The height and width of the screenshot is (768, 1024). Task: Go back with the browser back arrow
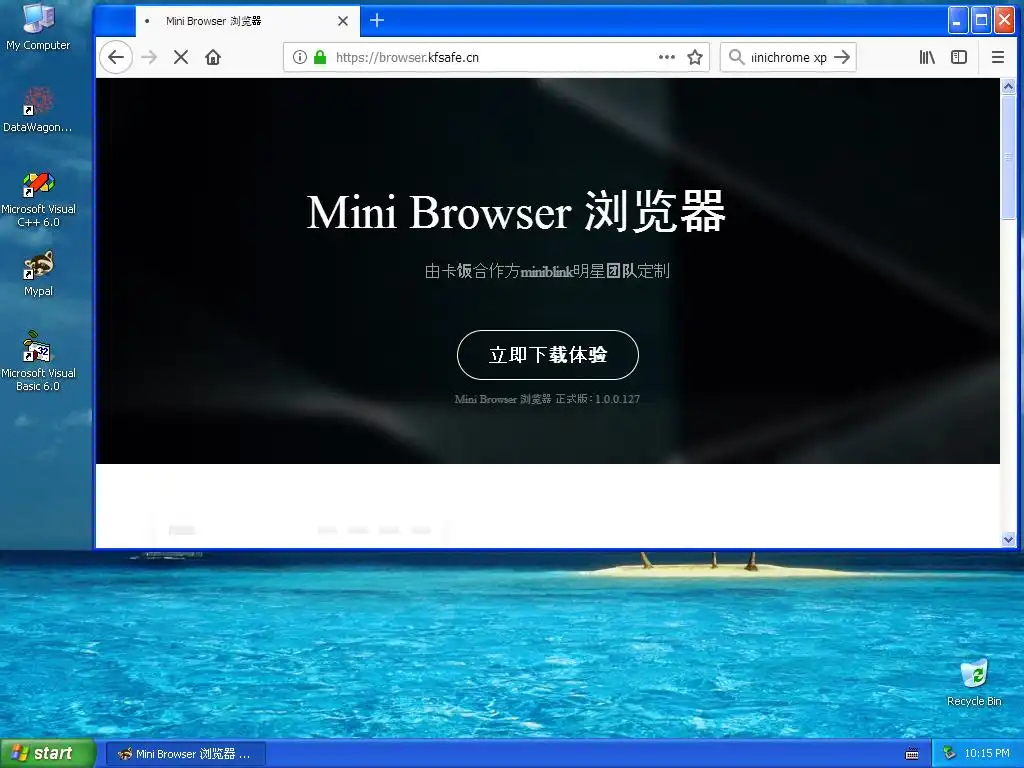(116, 57)
